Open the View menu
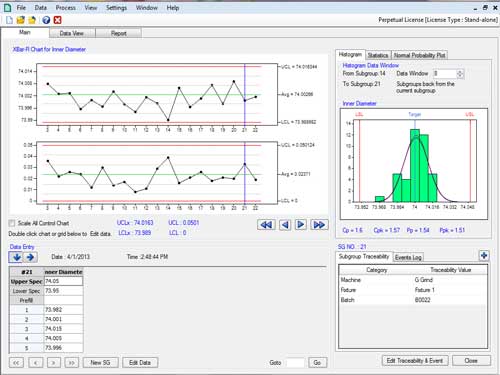500x375 pixels. [x=90, y=7]
